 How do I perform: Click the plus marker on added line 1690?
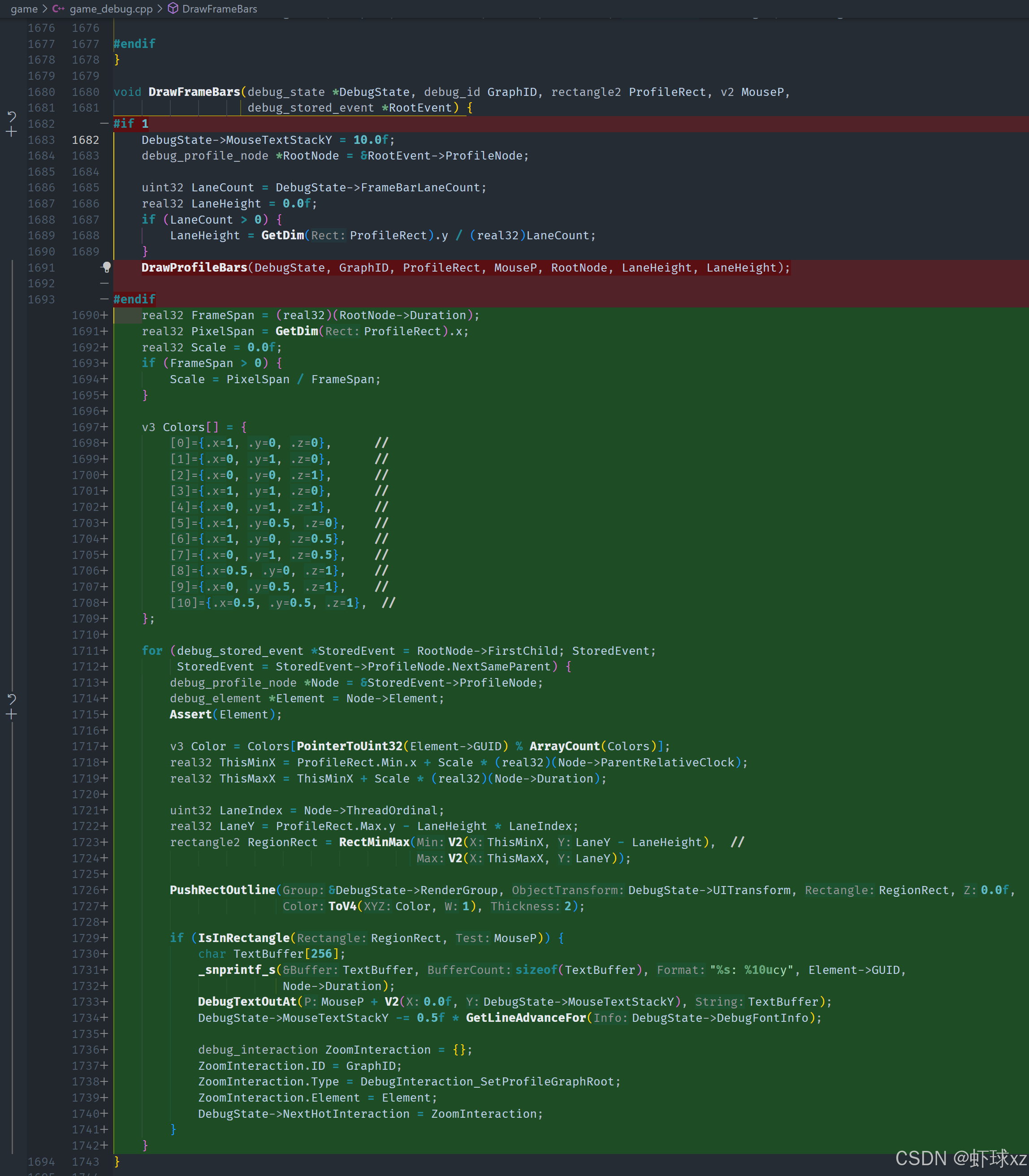[104, 315]
